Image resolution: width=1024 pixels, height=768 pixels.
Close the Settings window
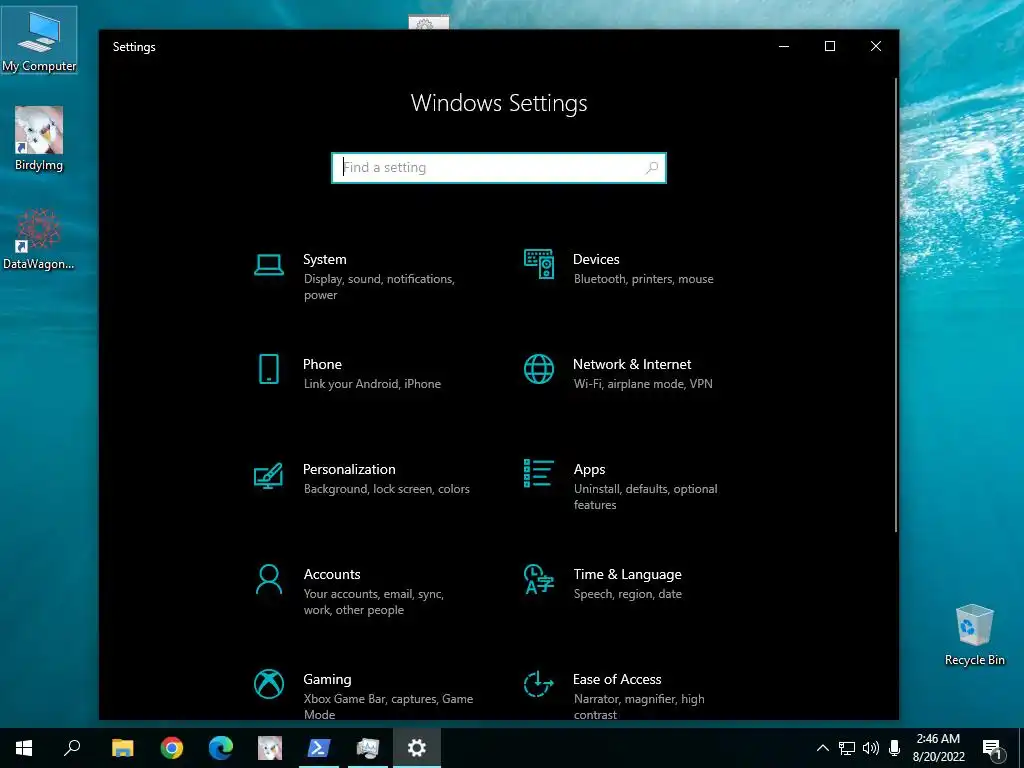pos(876,46)
